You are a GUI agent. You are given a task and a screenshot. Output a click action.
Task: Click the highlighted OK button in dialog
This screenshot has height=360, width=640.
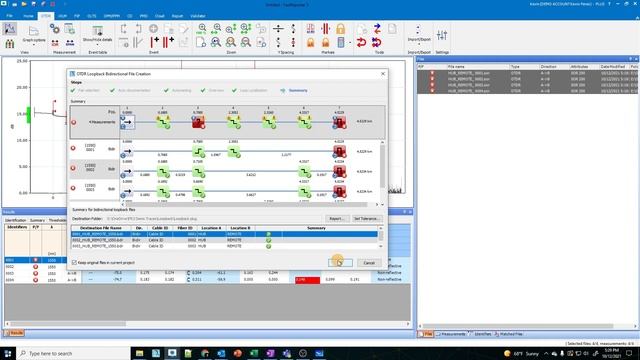point(340,263)
